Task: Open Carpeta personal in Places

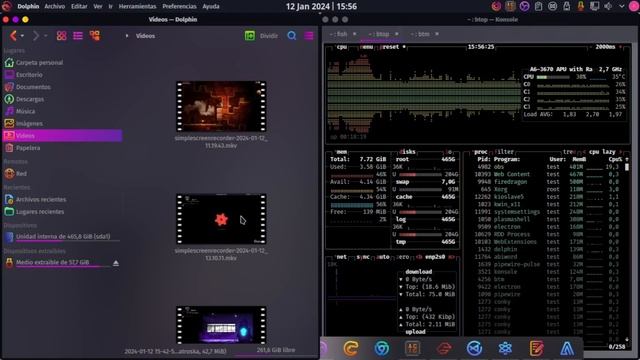Action: pos(62,62)
